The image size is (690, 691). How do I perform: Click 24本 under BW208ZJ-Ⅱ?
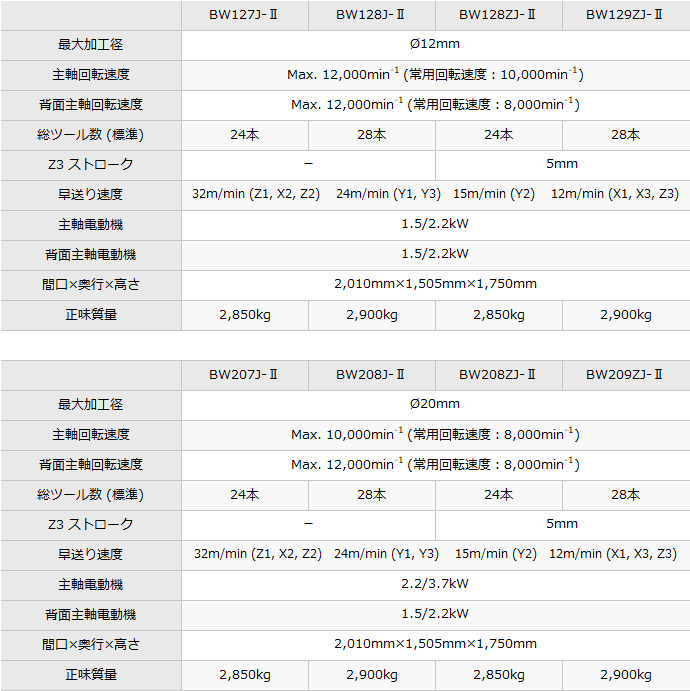click(x=498, y=495)
